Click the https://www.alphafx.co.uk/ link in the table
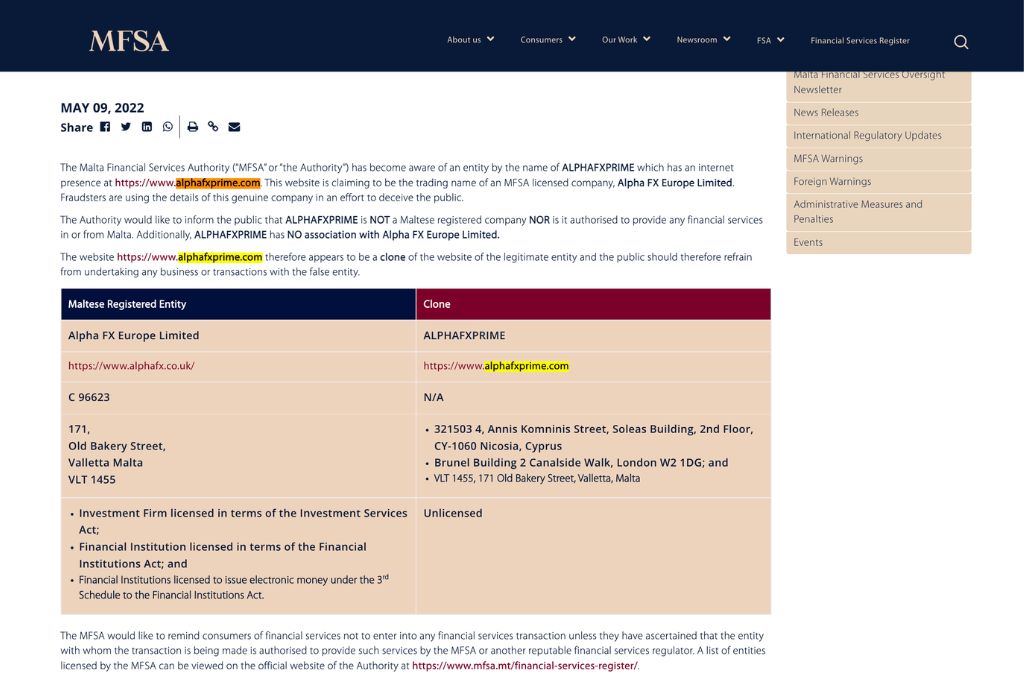Image resolution: width=1024 pixels, height=682 pixels. point(131,366)
